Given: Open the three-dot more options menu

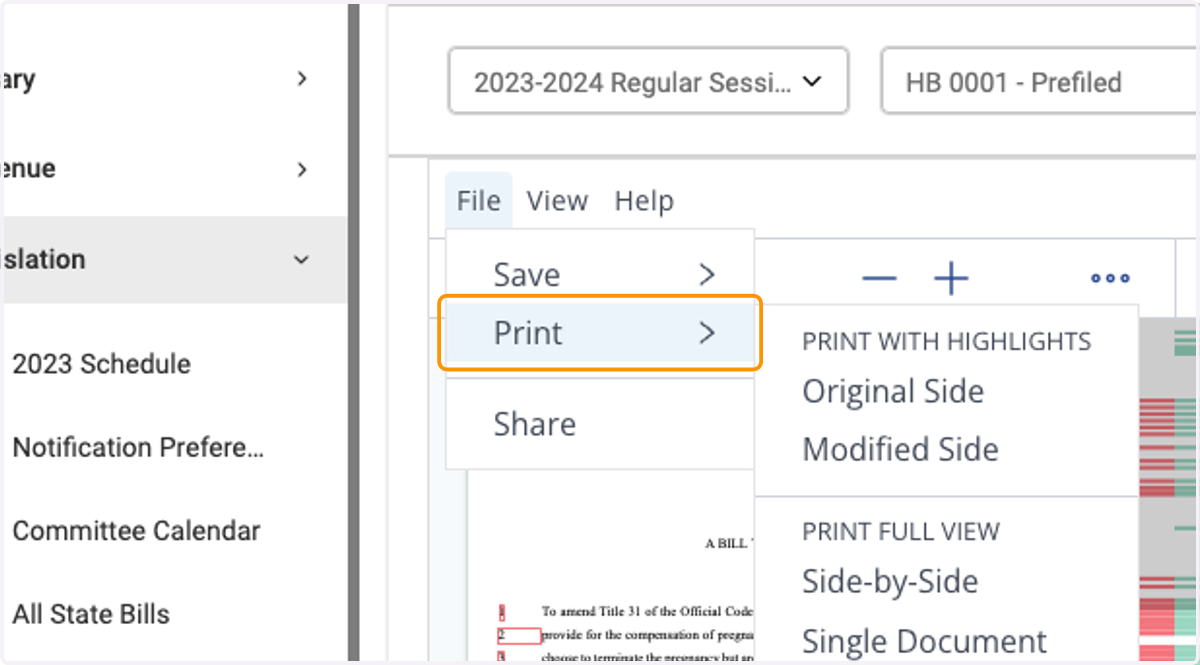Looking at the screenshot, I should [x=1110, y=279].
